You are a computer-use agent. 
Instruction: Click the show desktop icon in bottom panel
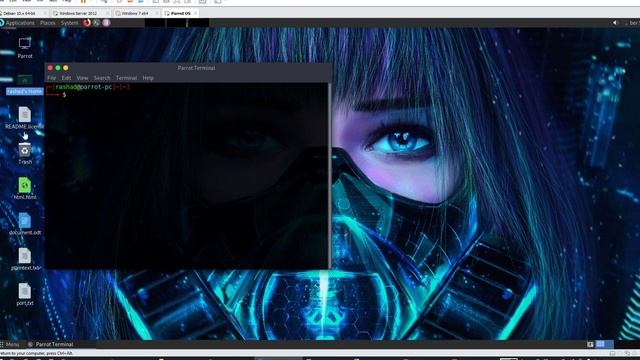(590, 344)
